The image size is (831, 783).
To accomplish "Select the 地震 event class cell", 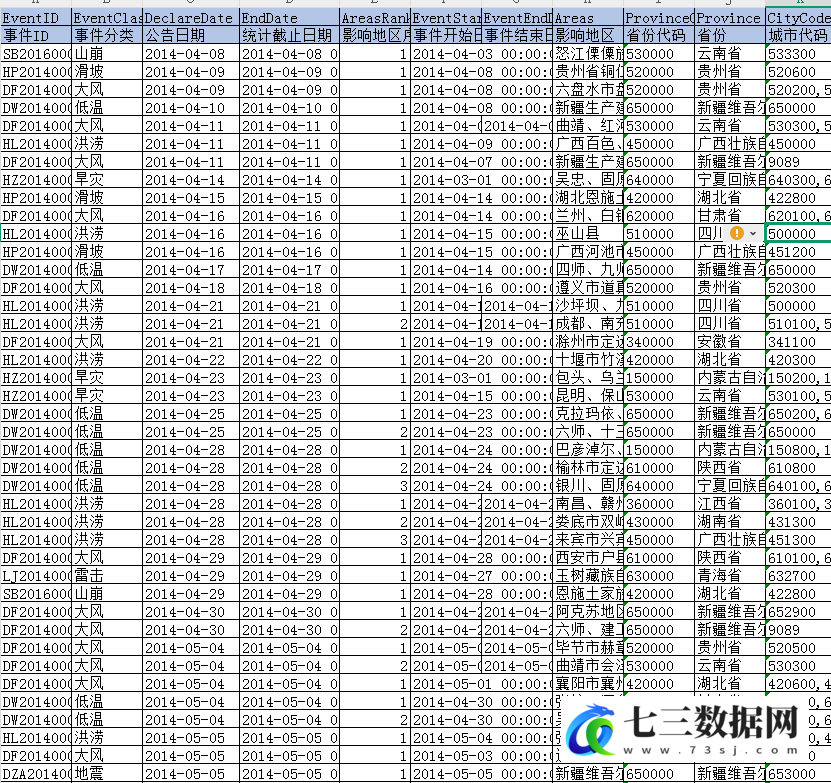I will point(107,774).
